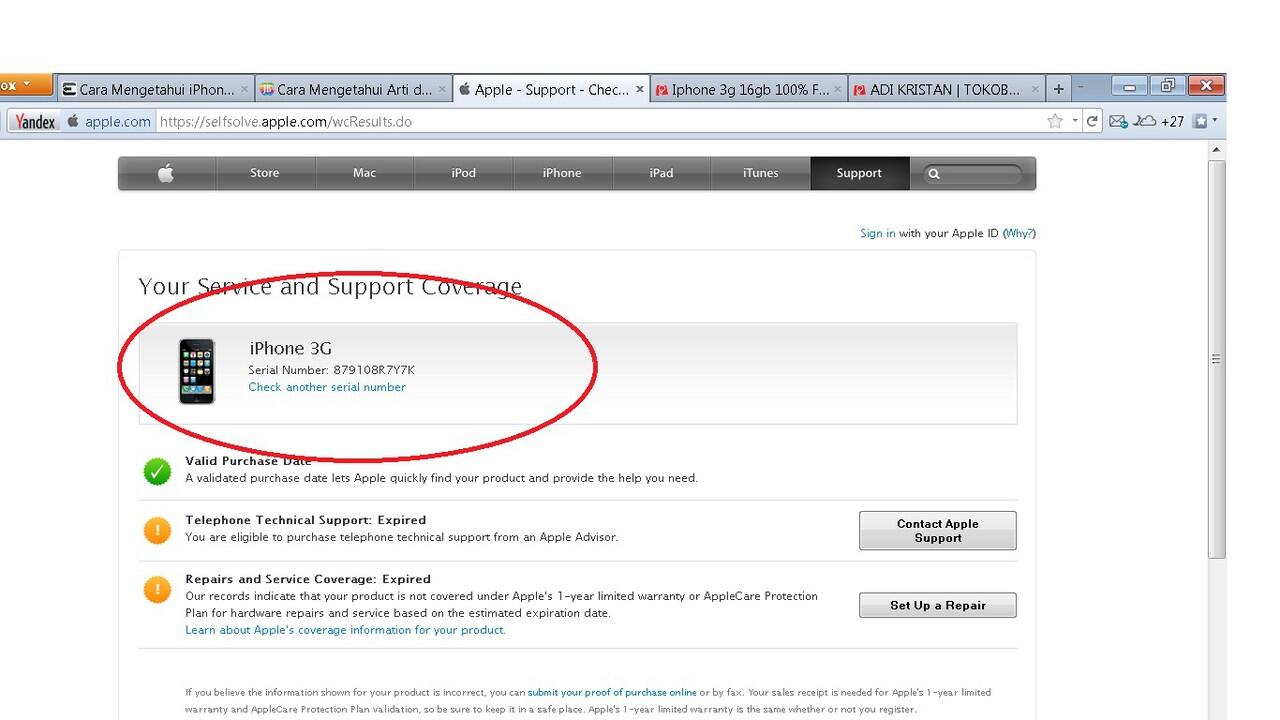Click the Yandex button in address bar
This screenshot has height=720, width=1280.
pos(36,122)
